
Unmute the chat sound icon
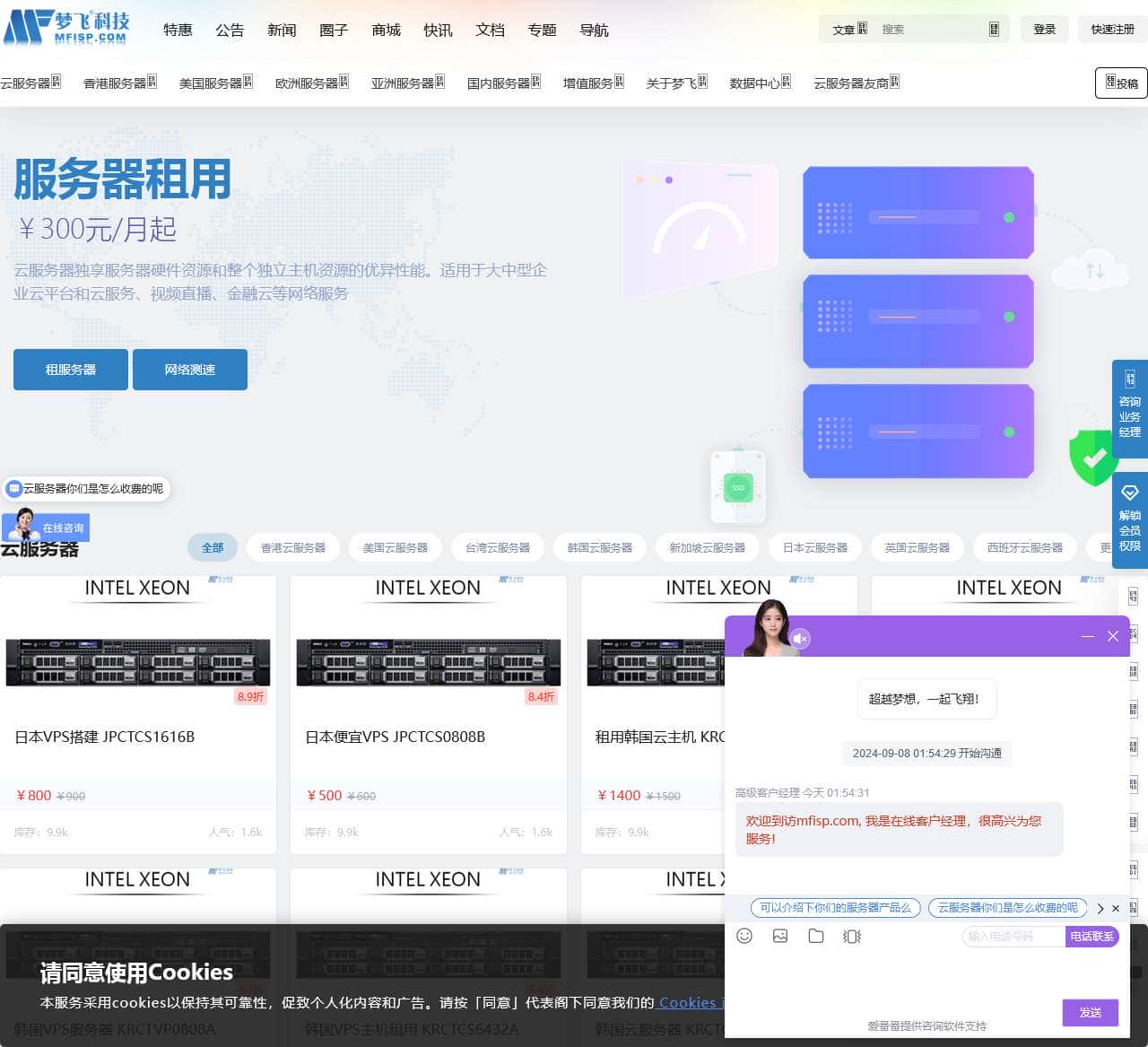tap(800, 638)
